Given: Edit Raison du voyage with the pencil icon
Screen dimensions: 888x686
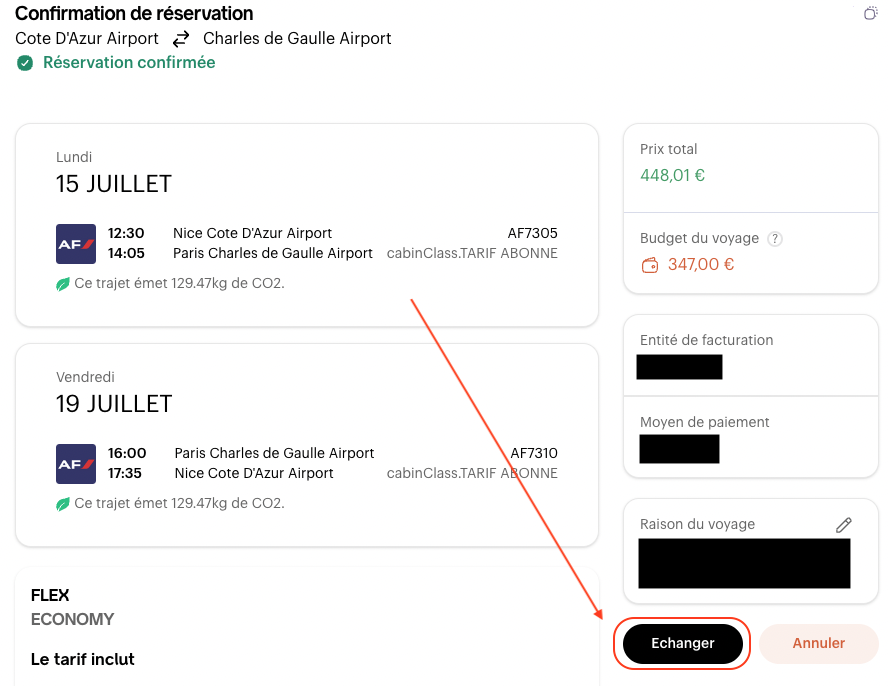Looking at the screenshot, I should [844, 524].
